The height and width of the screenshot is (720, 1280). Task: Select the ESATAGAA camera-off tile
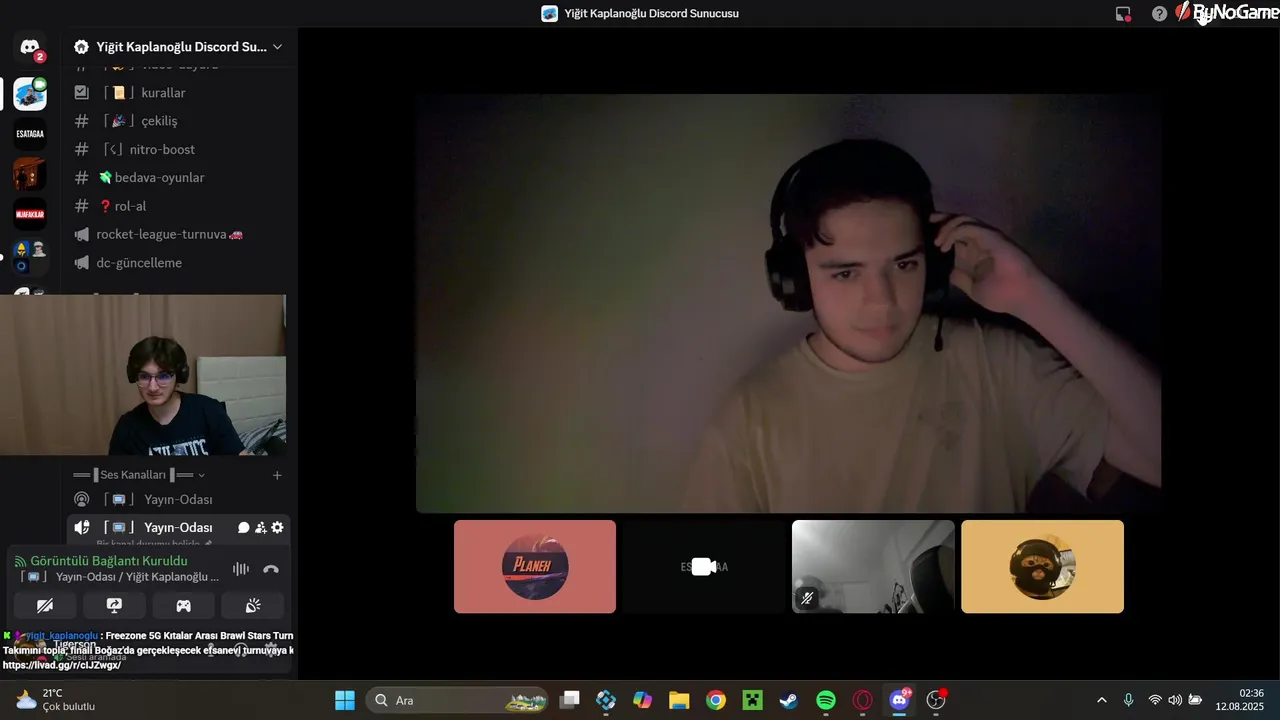pos(704,567)
